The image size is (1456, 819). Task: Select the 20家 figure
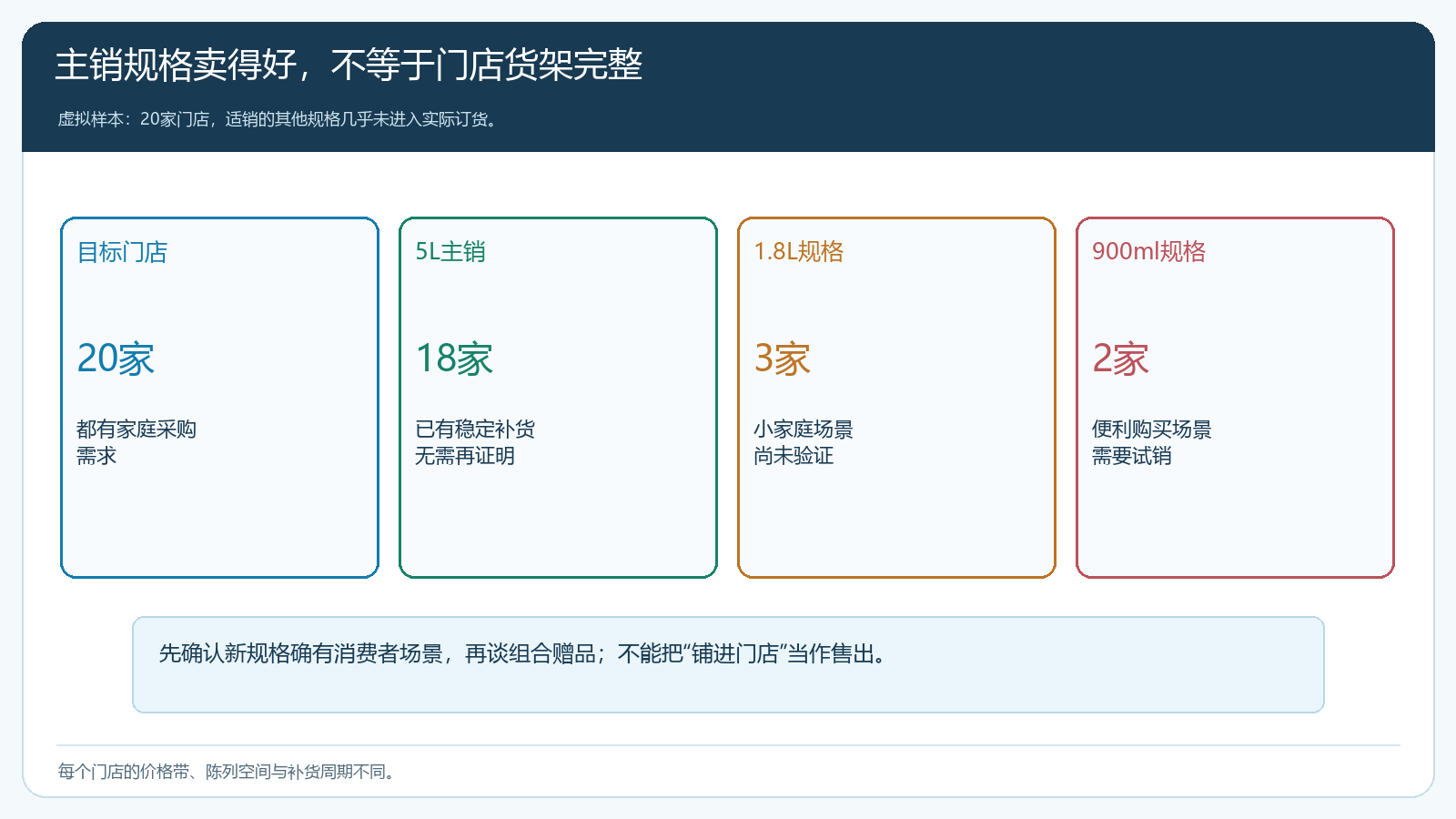pyautogui.click(x=116, y=359)
